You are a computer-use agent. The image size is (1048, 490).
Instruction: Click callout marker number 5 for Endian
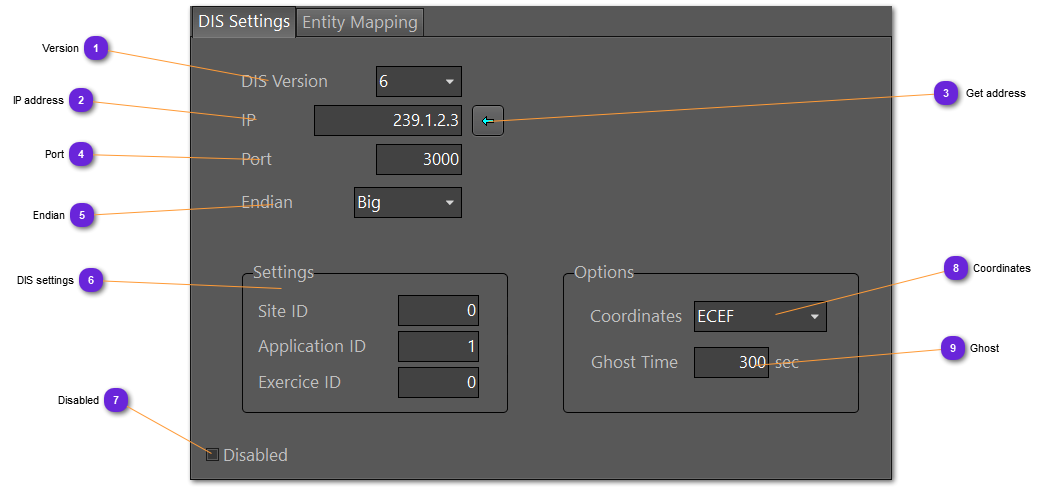point(82,215)
